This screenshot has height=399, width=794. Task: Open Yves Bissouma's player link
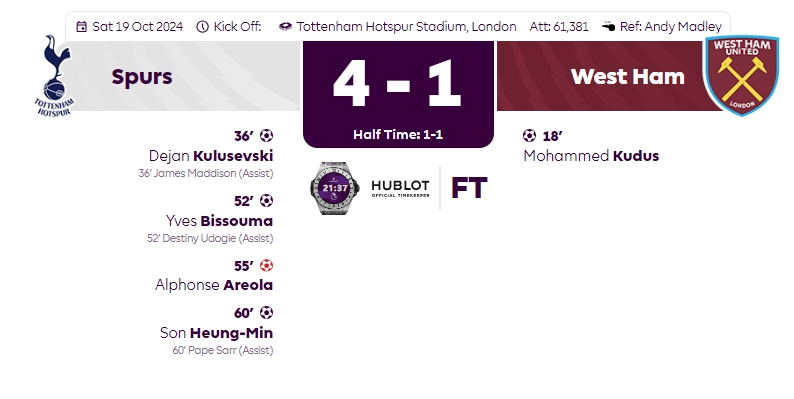pos(219,221)
